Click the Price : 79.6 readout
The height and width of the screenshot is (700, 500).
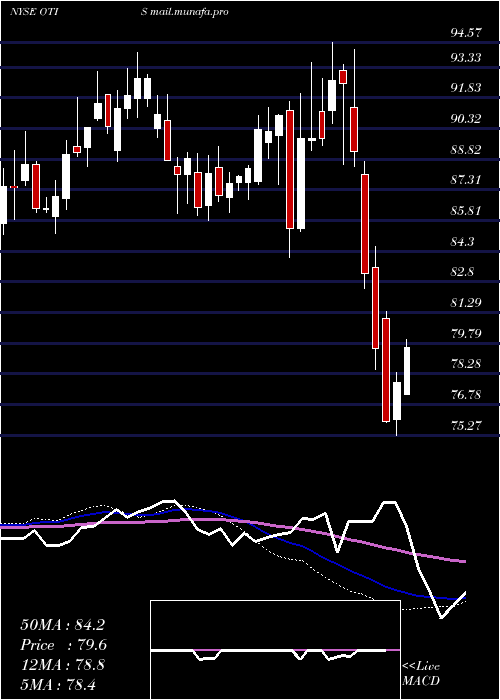(64, 645)
